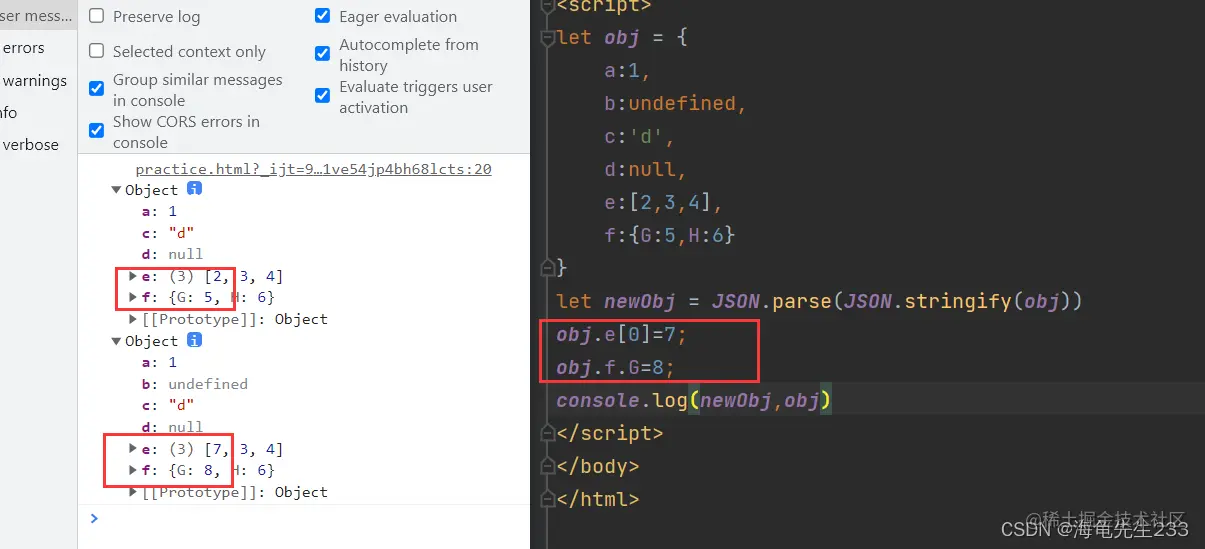Click info icon beside Object containing [2, 3, 4]
Image resolution: width=1205 pixels, height=549 pixels.
[195, 188]
